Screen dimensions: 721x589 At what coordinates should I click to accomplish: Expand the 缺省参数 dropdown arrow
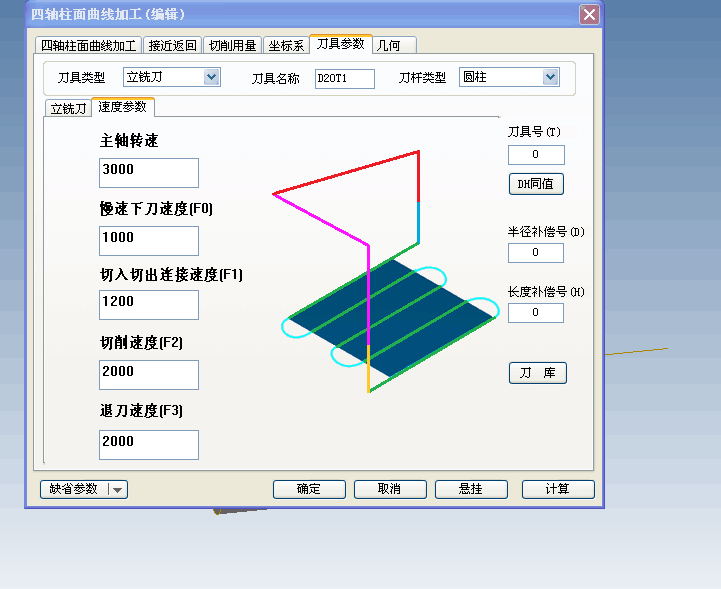click(x=118, y=490)
